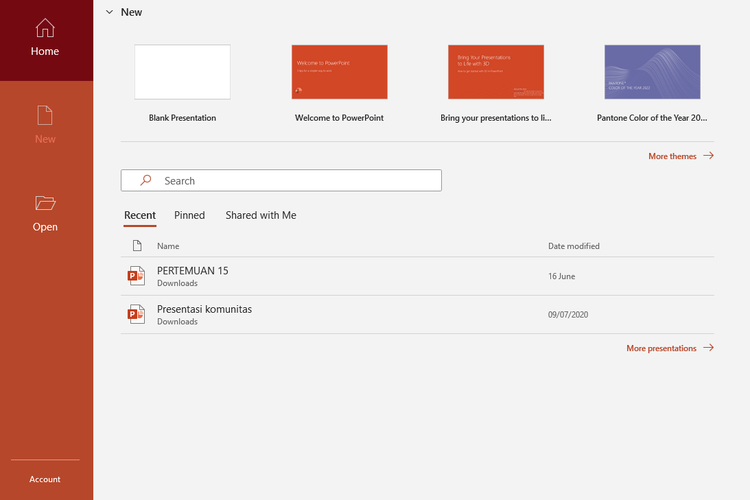
Task: Select the Pantone Color of the Year template
Action: click(x=652, y=72)
